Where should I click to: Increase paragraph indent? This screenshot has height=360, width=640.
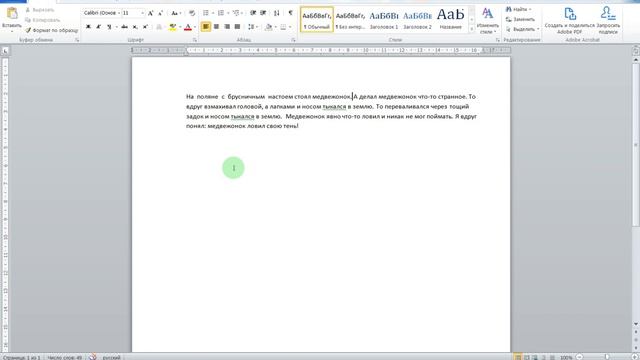point(263,13)
